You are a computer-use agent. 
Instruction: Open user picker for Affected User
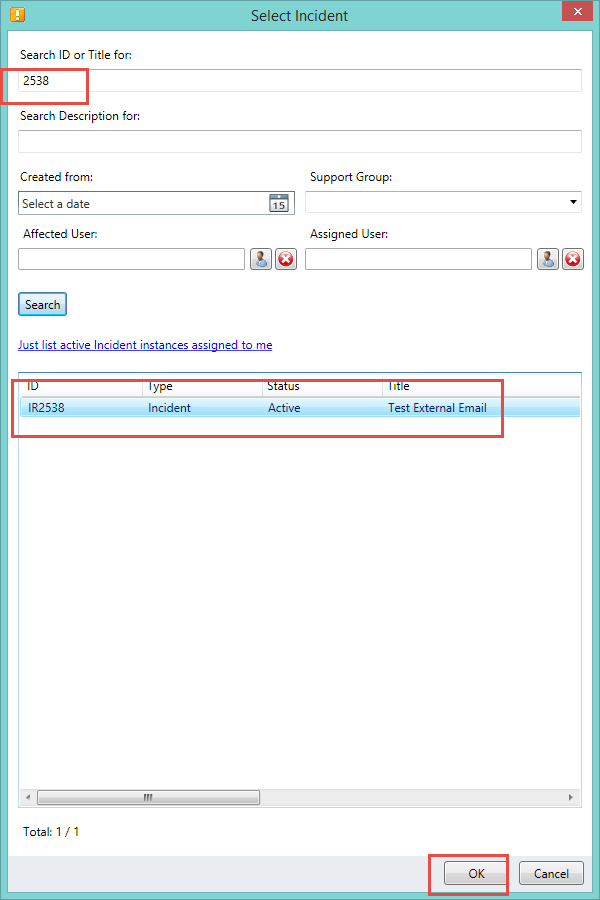coord(261,259)
